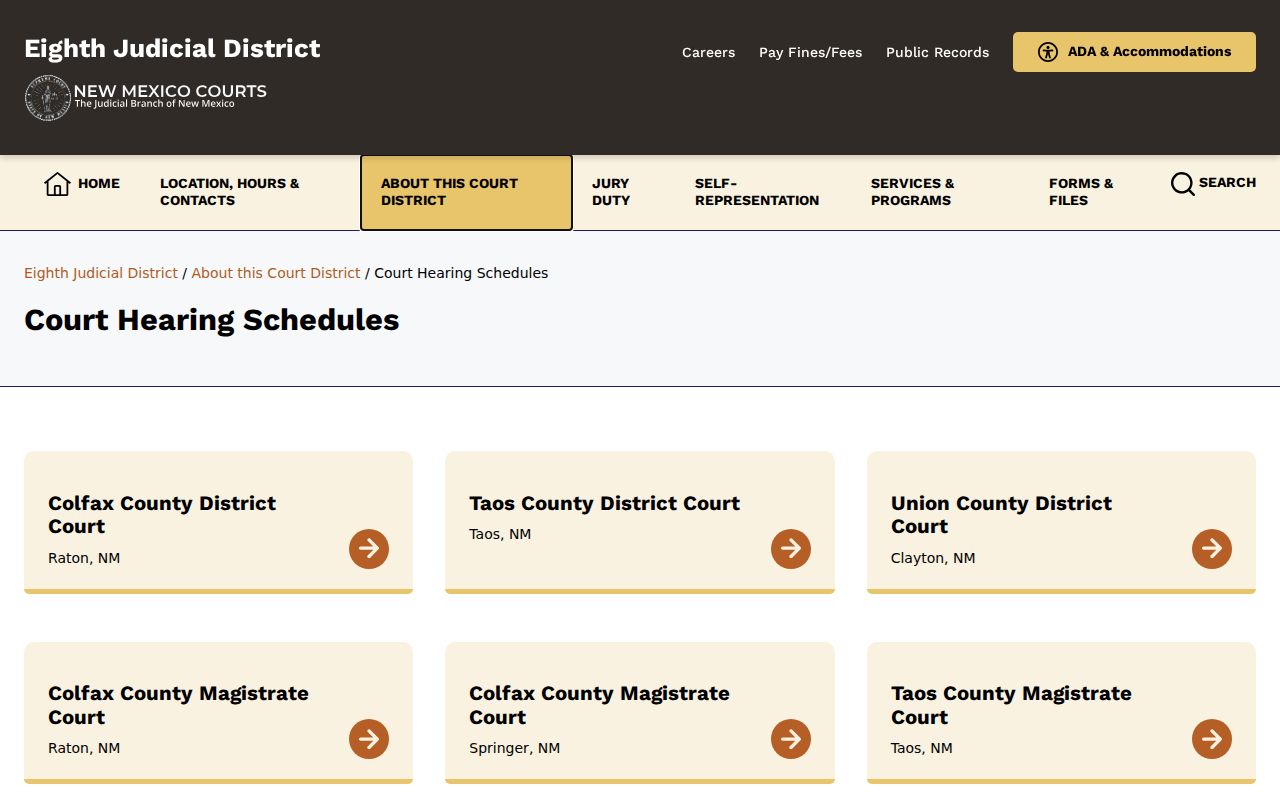Open Springer Colfax County Magistrate Court arrow
The width and height of the screenshot is (1280, 800).
pyautogui.click(x=791, y=739)
